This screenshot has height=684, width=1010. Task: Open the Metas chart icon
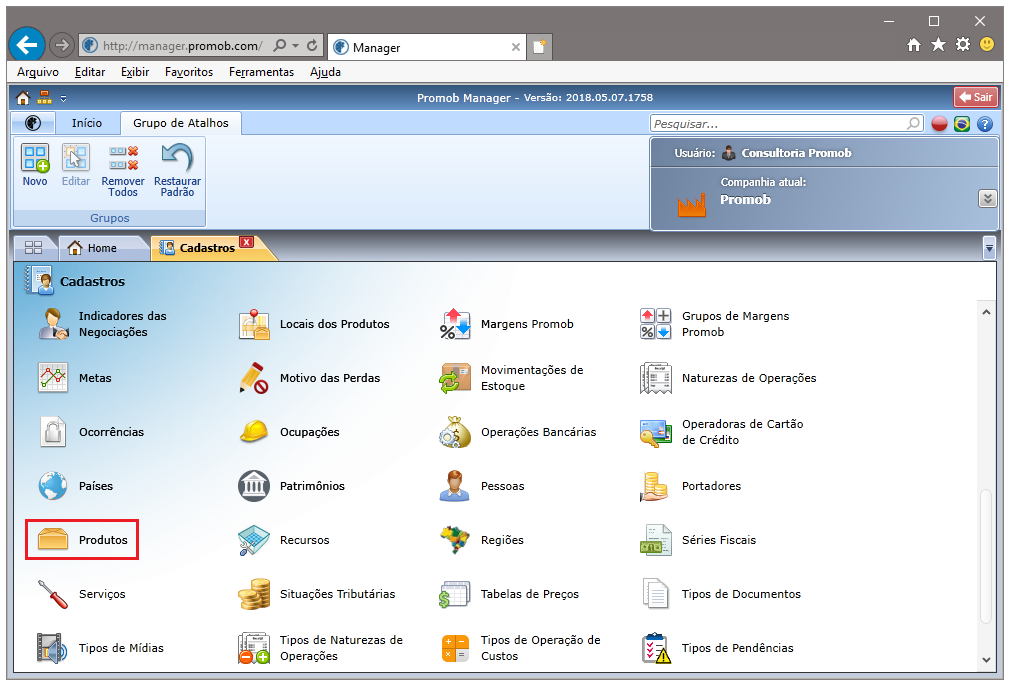tap(53, 378)
